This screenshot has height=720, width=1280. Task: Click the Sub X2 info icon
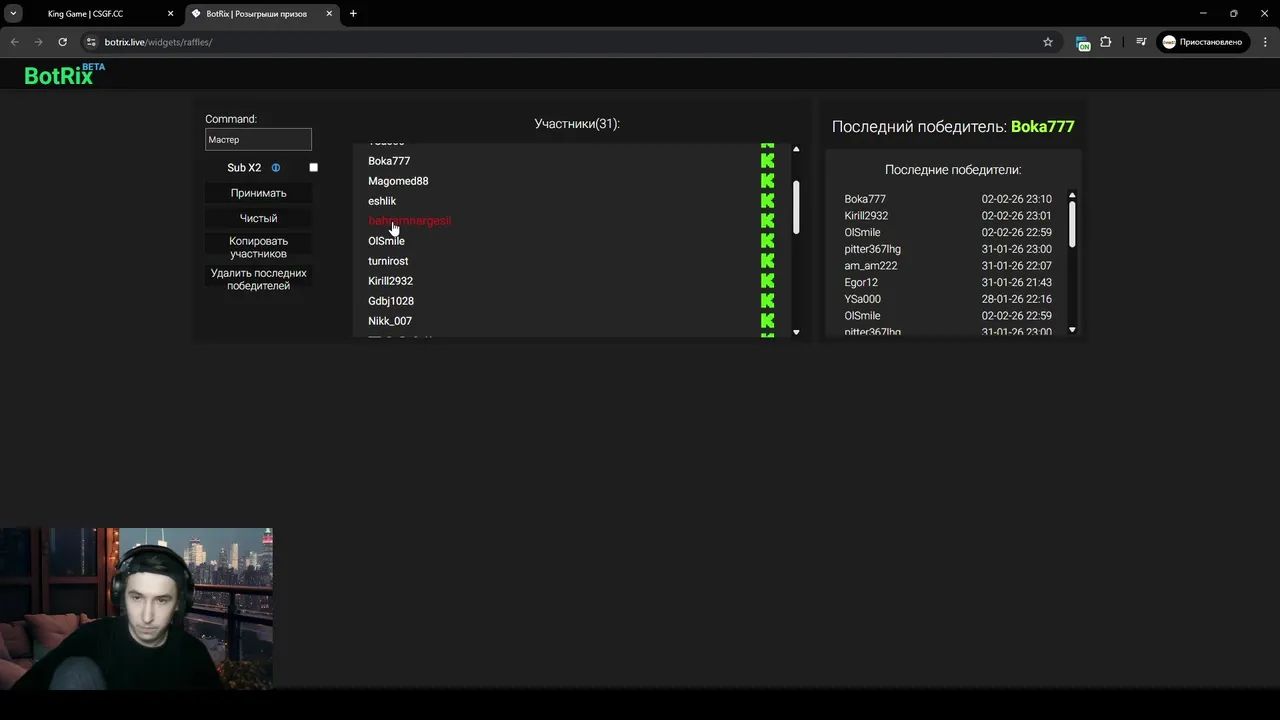[276, 168]
